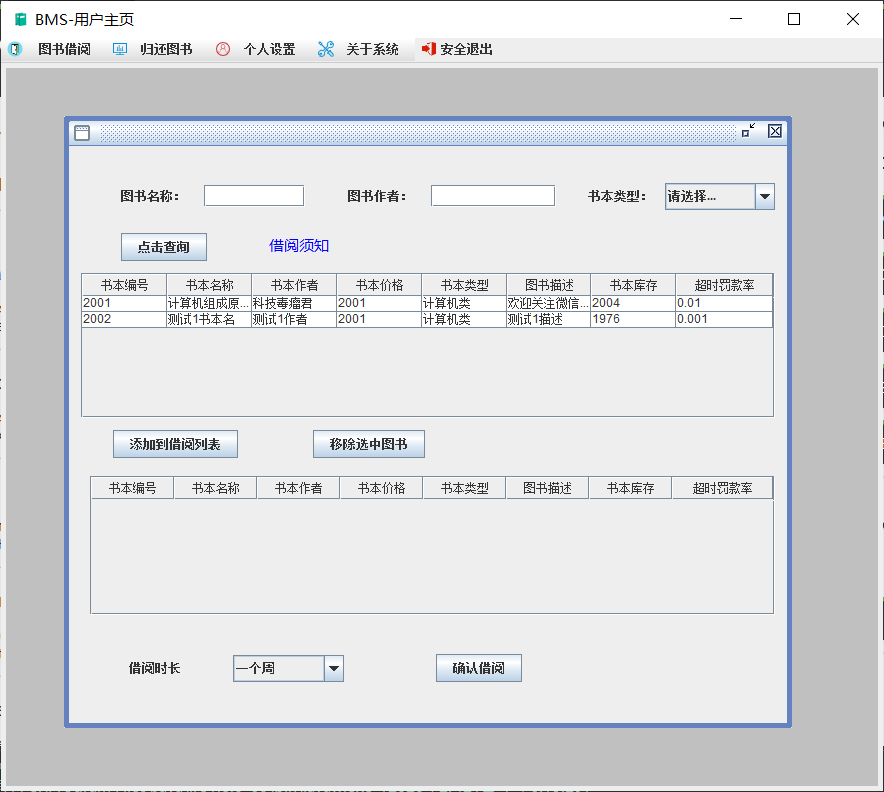Click the arrow of the 书本类型 dropdown
This screenshot has width=884, height=792.
tap(764, 196)
